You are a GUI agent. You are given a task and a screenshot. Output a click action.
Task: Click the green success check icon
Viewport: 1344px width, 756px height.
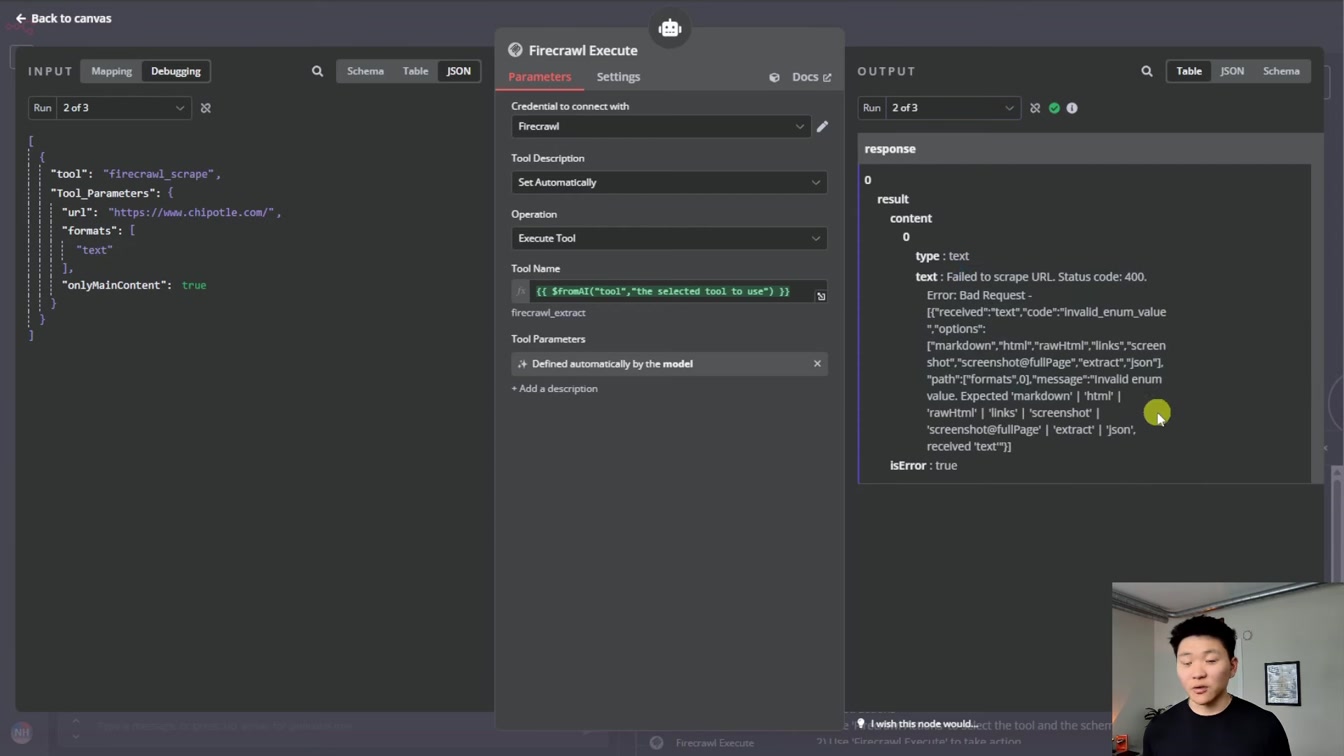point(1054,108)
